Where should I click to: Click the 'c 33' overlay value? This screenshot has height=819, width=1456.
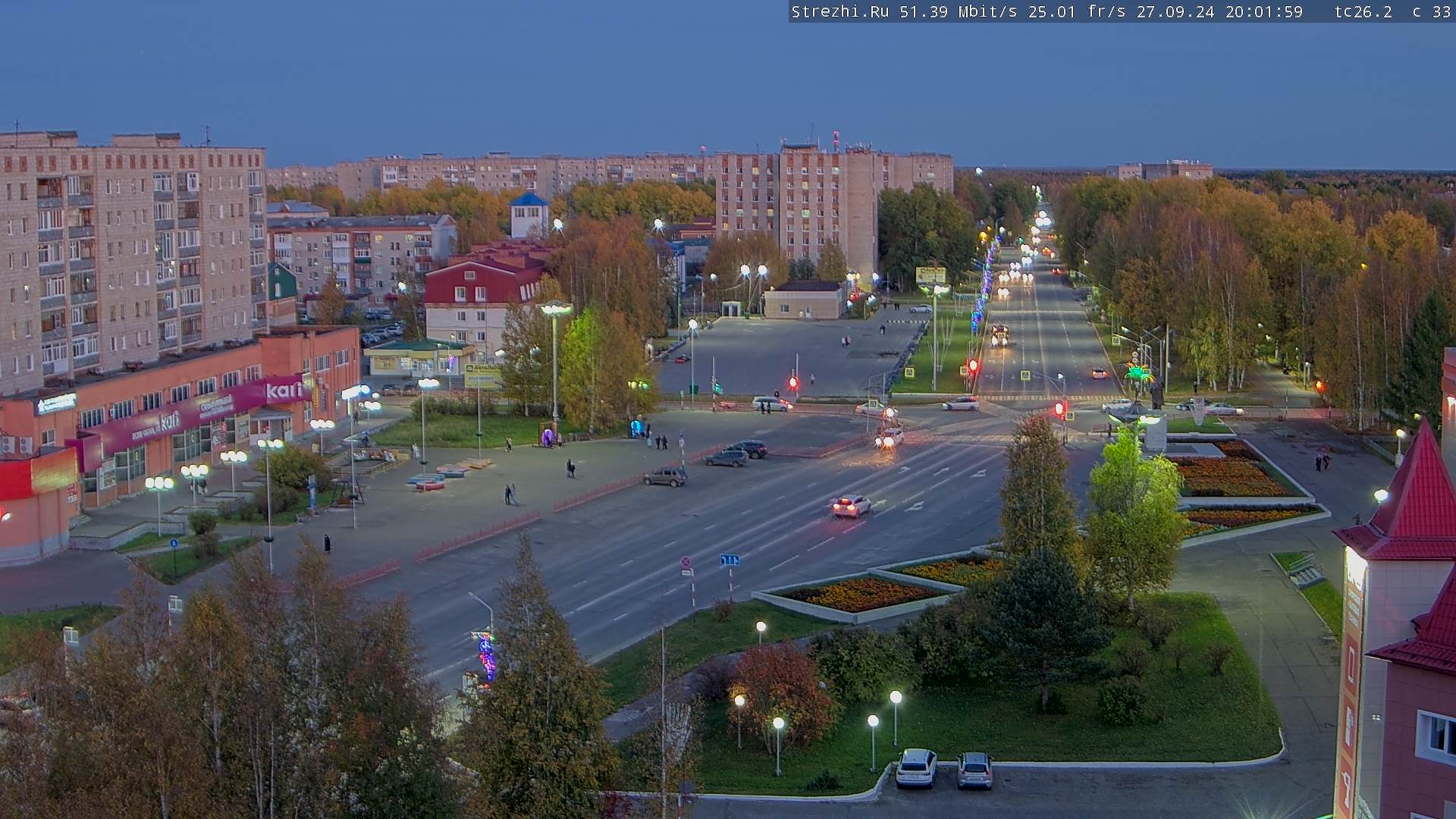click(x=1432, y=12)
